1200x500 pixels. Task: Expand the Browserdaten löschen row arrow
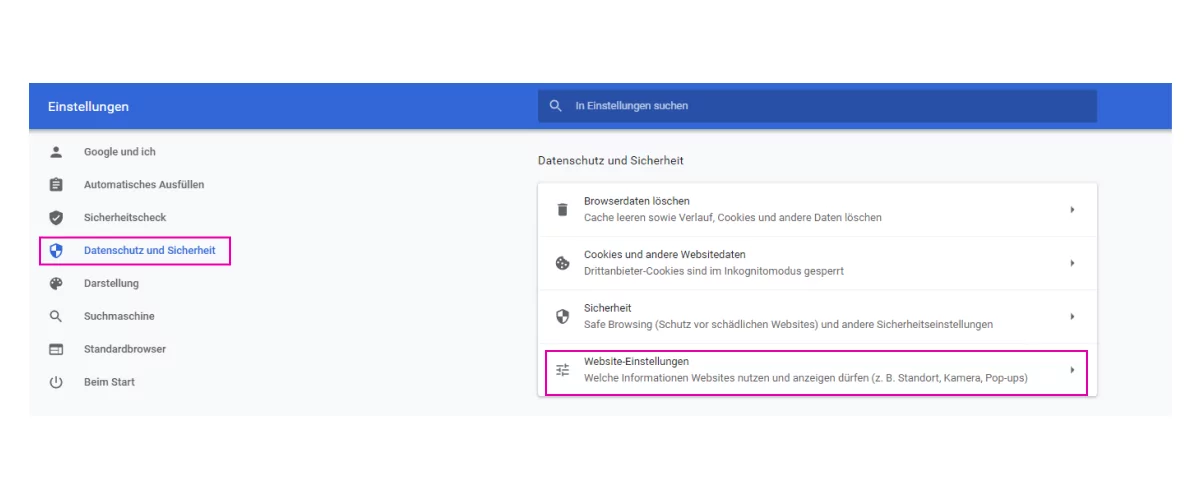(x=1072, y=210)
